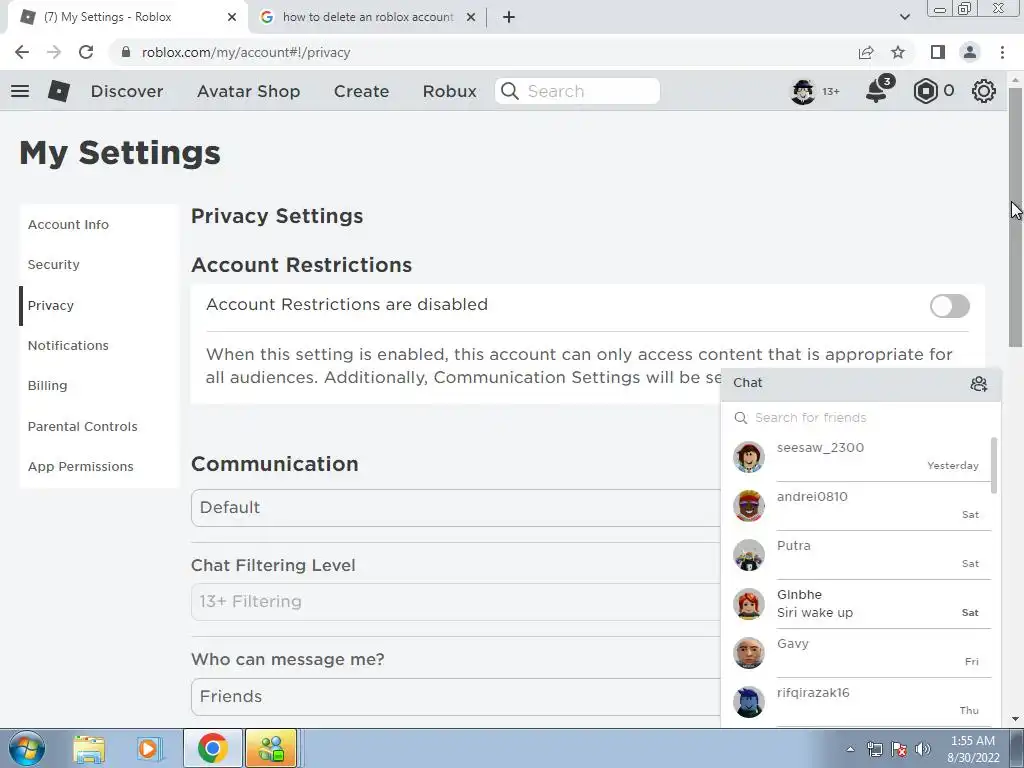The width and height of the screenshot is (1024, 768).
Task: Open the Chat Filtering Level dropdown
Action: [456, 601]
